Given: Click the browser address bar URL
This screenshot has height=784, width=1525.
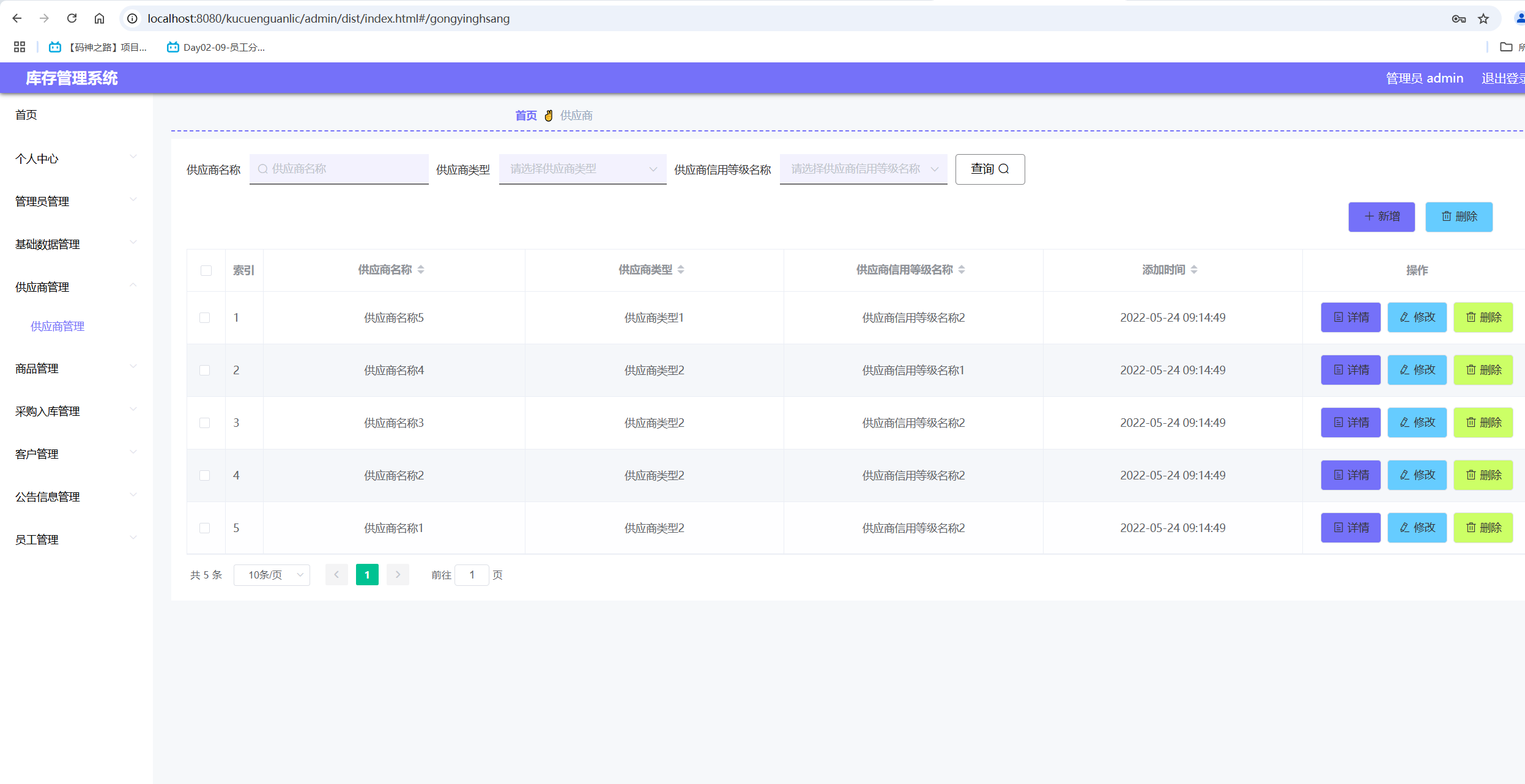Looking at the screenshot, I should (328, 18).
